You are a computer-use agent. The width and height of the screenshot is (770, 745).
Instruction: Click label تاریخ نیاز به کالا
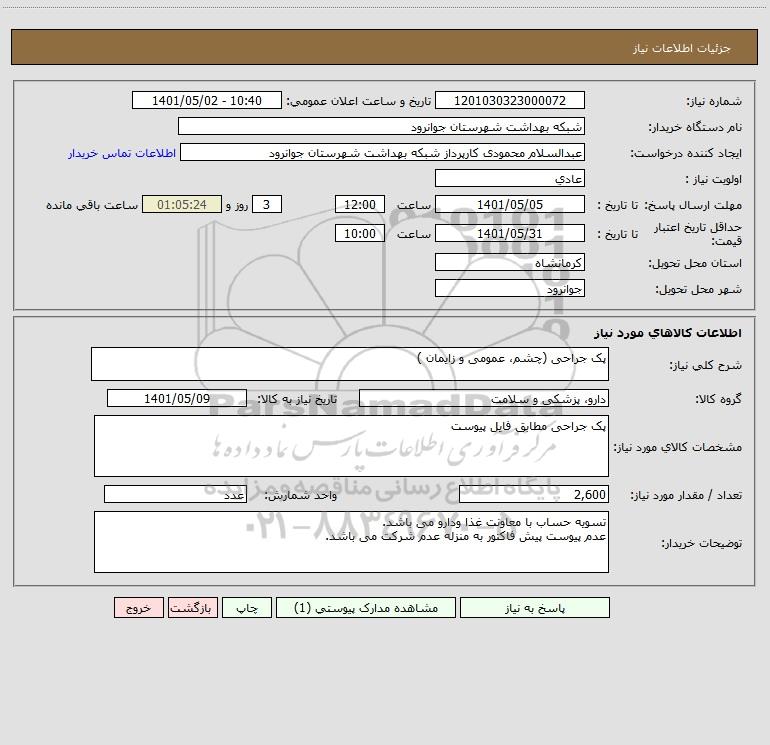tap(297, 399)
